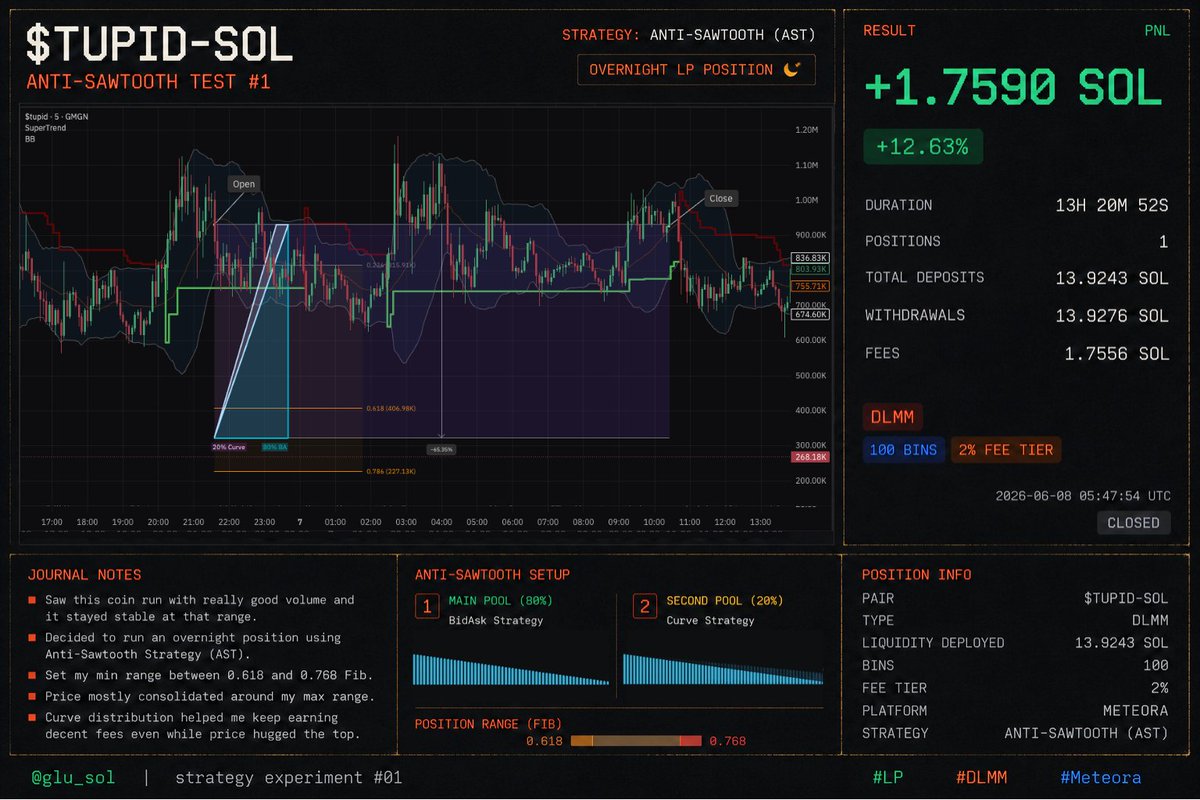Click the 20% Curve label on the chart
Viewport: 1200px width, 800px height.
pyautogui.click(x=229, y=447)
